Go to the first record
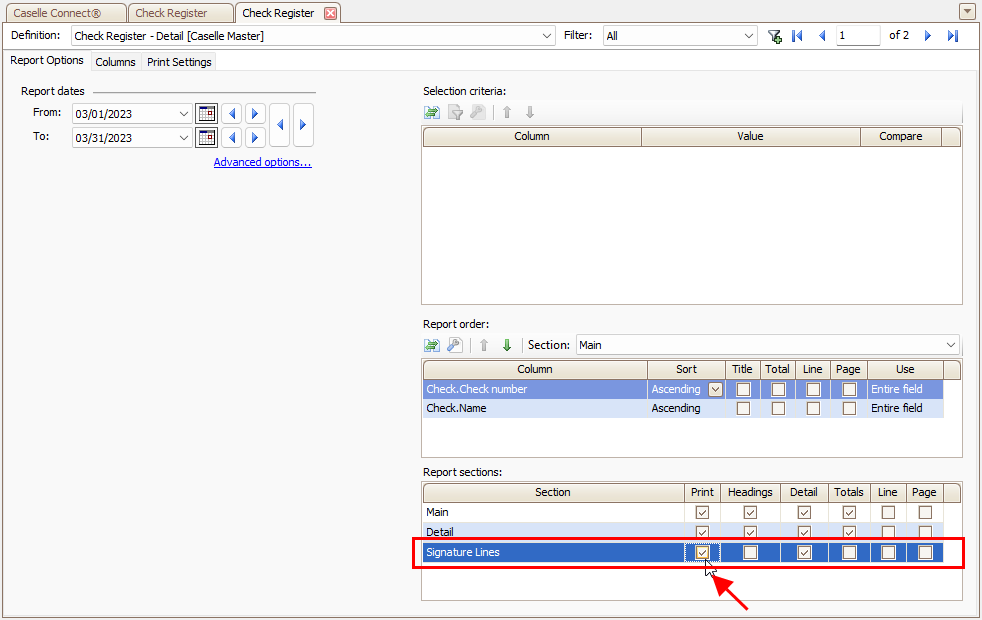Viewport: 982px width, 620px height. pyautogui.click(x=797, y=36)
